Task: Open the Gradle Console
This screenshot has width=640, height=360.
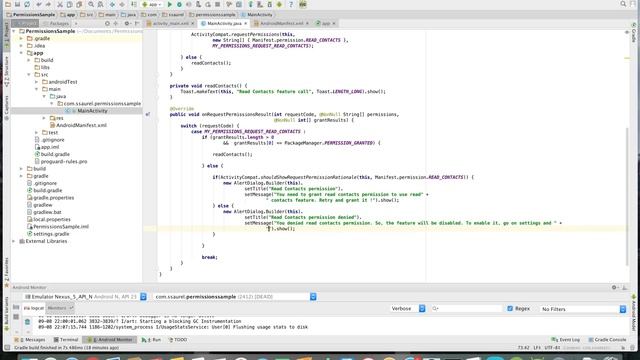Action: tap(608, 340)
